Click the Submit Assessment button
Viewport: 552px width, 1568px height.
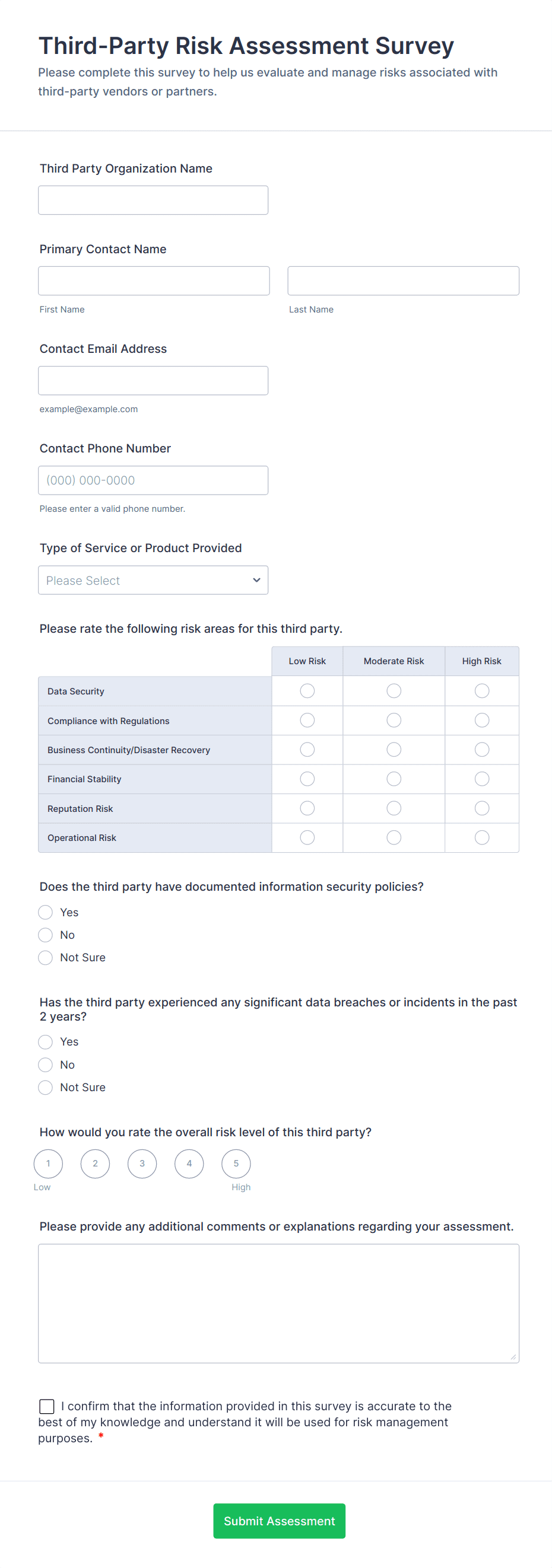[279, 1521]
